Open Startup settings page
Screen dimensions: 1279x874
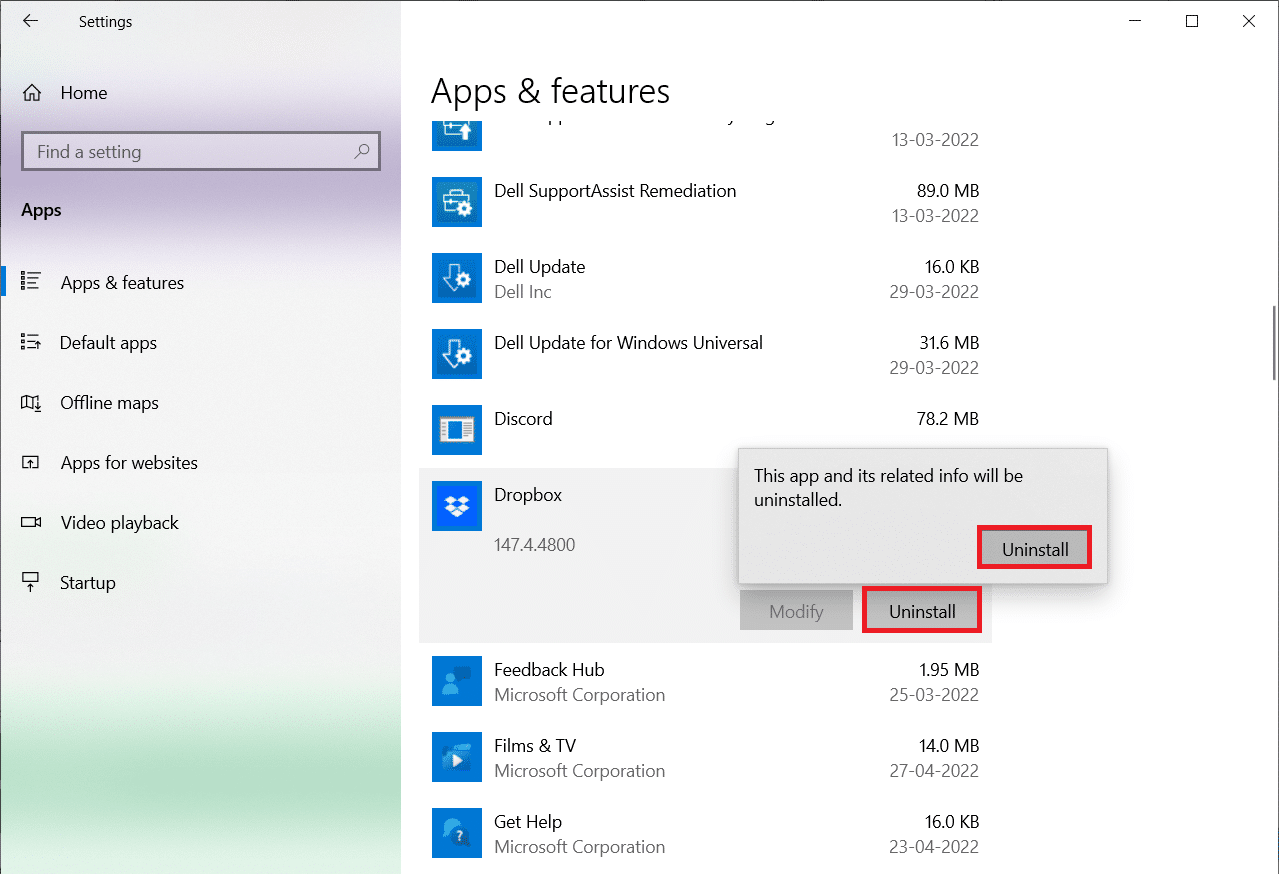pyautogui.click(x=200, y=582)
